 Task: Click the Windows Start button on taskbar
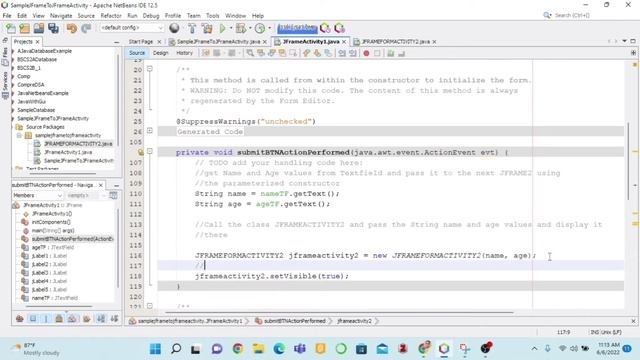coord(155,349)
